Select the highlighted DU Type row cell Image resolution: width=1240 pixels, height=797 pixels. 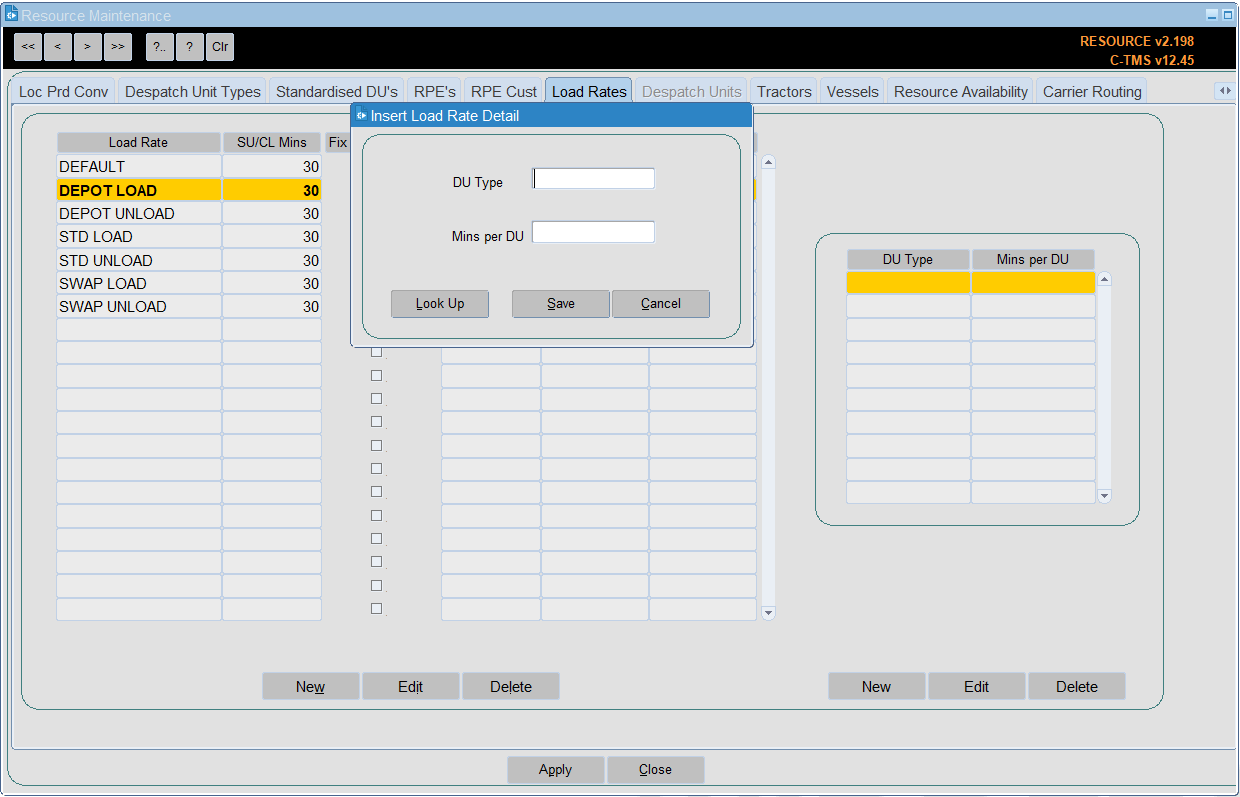pos(908,283)
